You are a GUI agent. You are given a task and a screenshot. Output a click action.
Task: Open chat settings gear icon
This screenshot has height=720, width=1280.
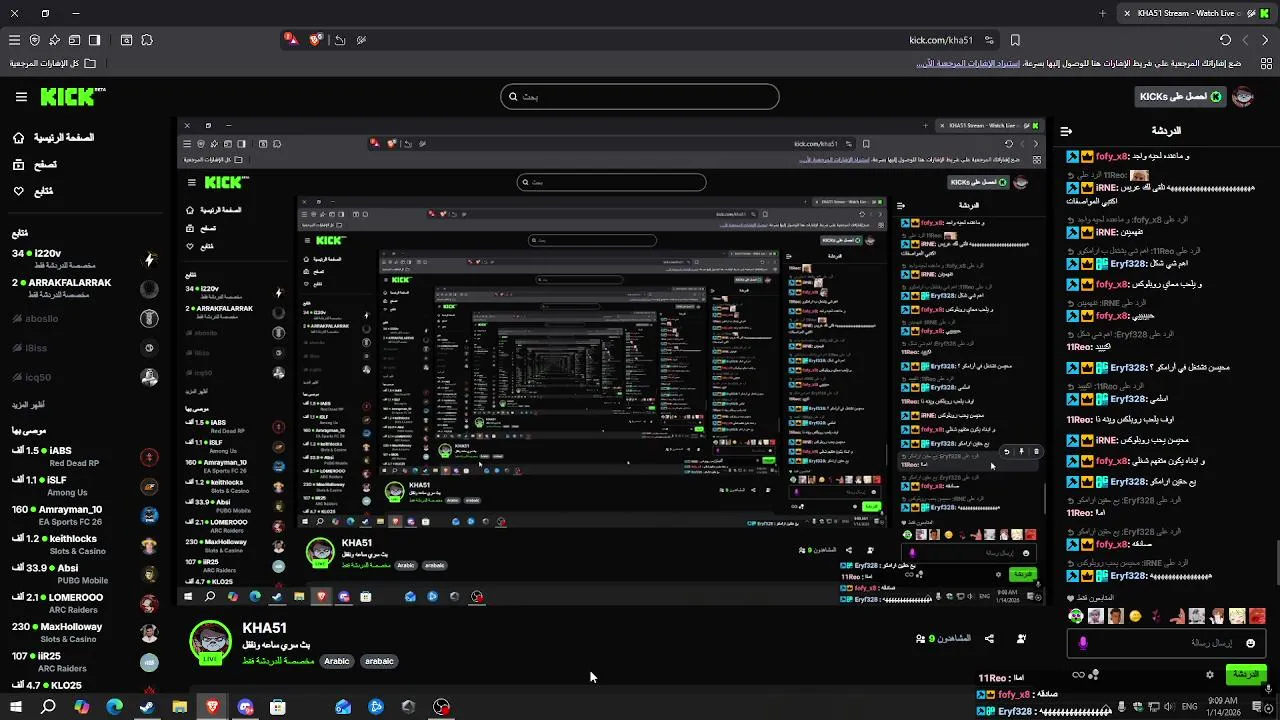(1209, 675)
